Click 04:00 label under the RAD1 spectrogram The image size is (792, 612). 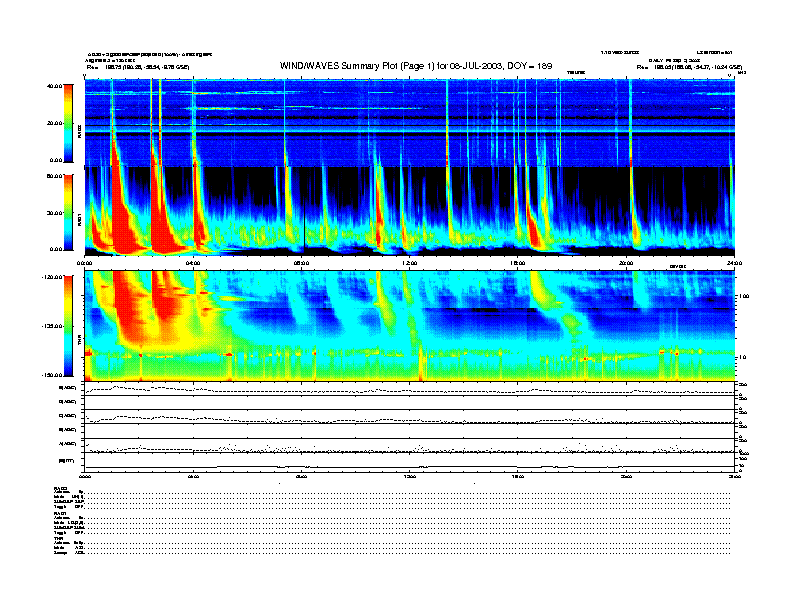pos(193,263)
